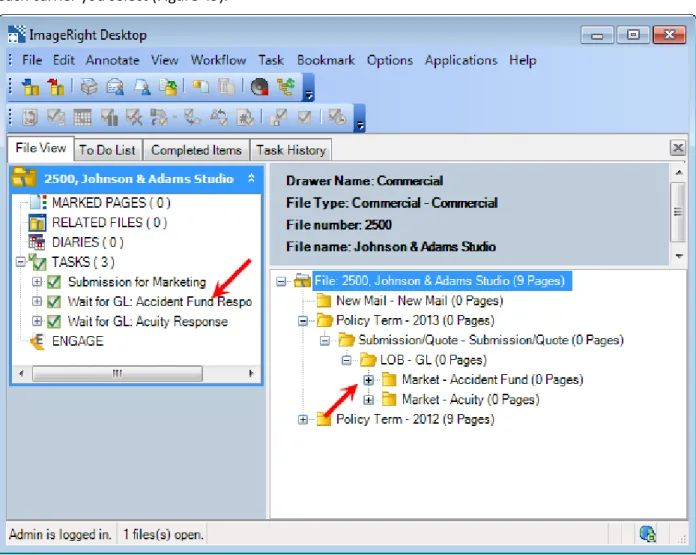Collapse the Policy Term - 2013 folder
The height and width of the screenshot is (555, 696).
coord(303,320)
